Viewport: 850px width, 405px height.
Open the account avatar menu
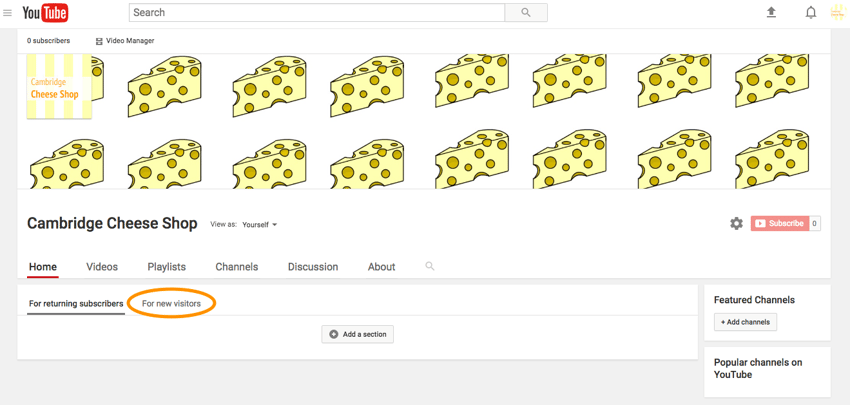838,12
